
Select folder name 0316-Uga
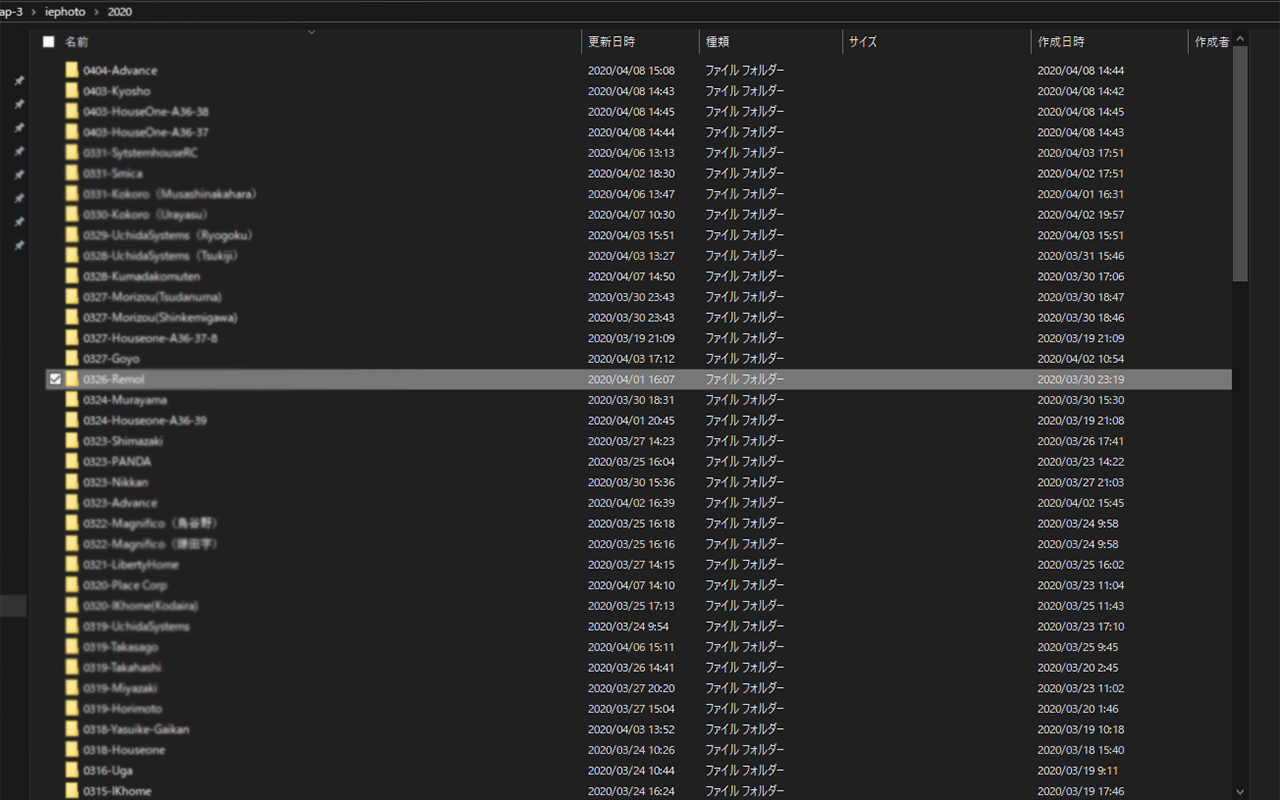coord(108,770)
